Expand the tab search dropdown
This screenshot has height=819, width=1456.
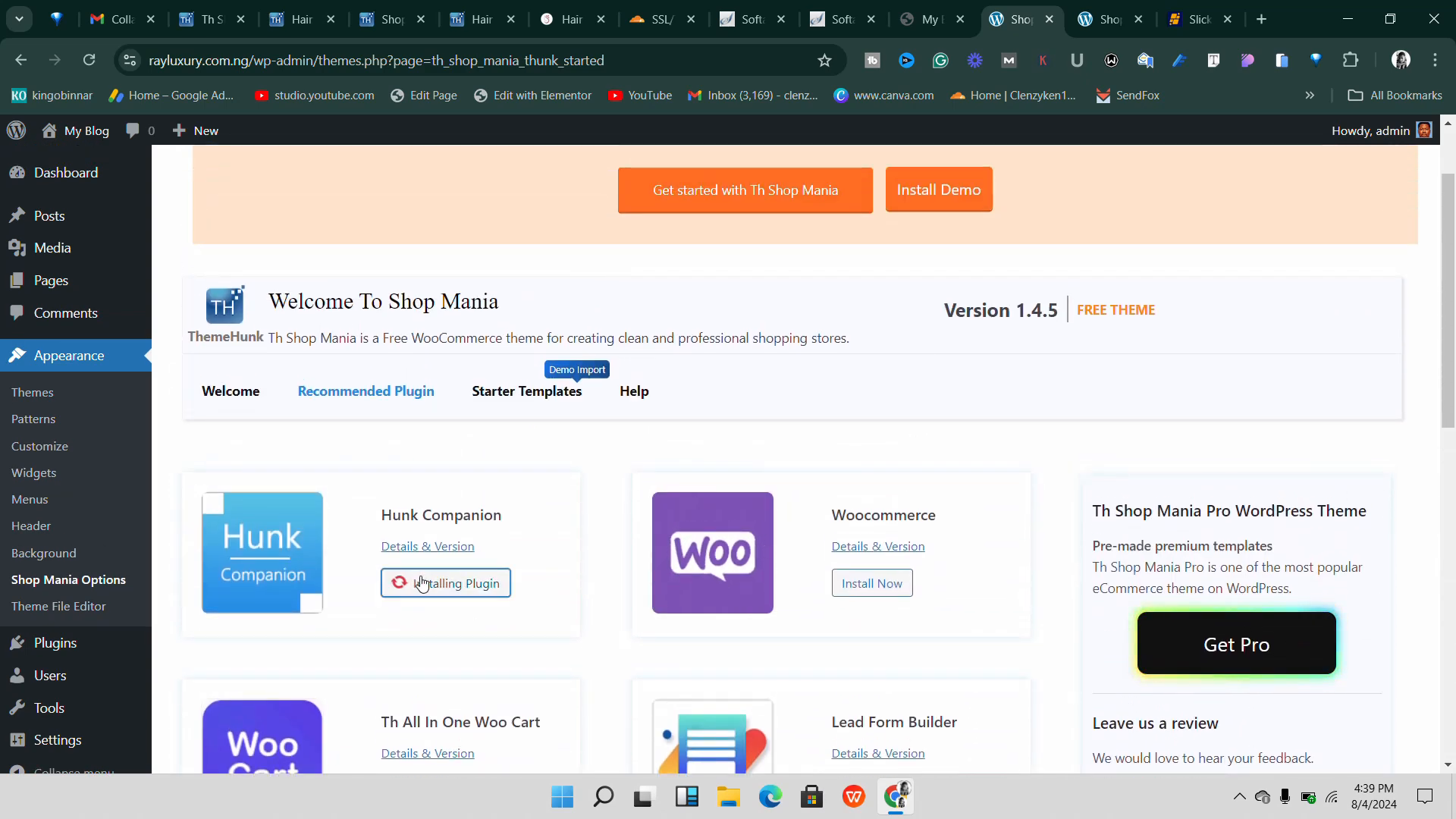(x=19, y=19)
